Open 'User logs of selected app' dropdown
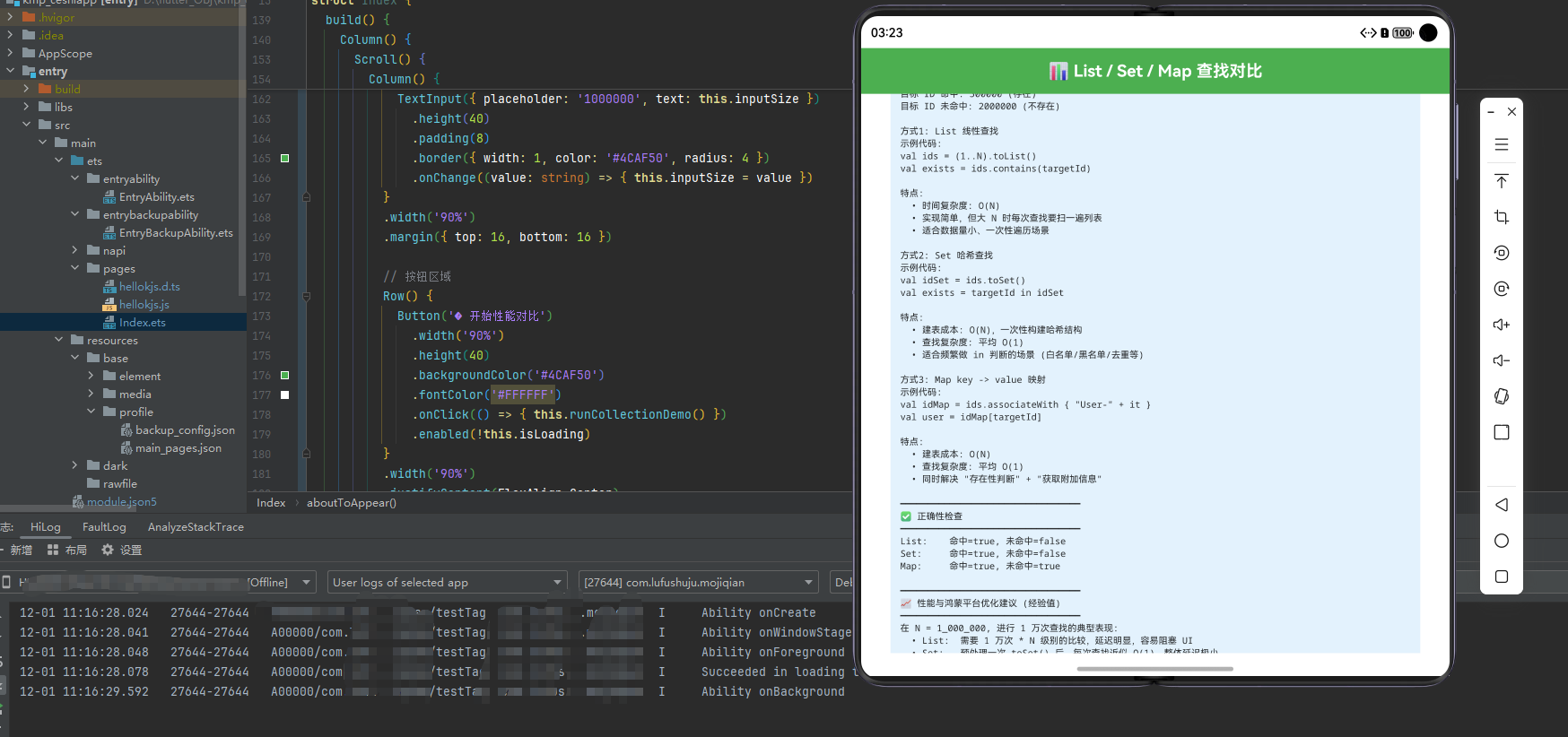This screenshot has width=1568, height=737. click(448, 582)
